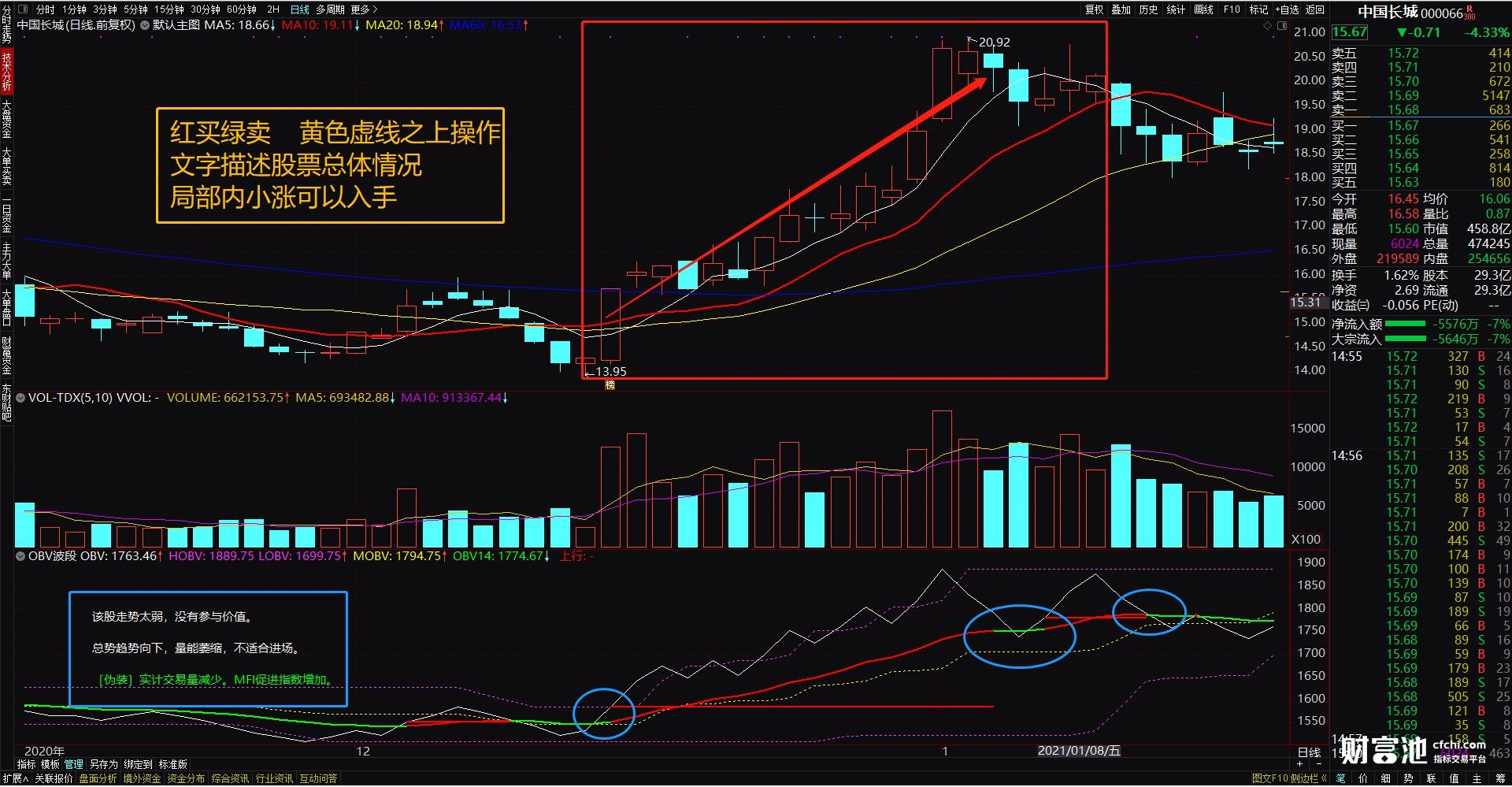Expand 扩展 bottom panel
The height and width of the screenshot is (787, 1512).
(x=14, y=778)
